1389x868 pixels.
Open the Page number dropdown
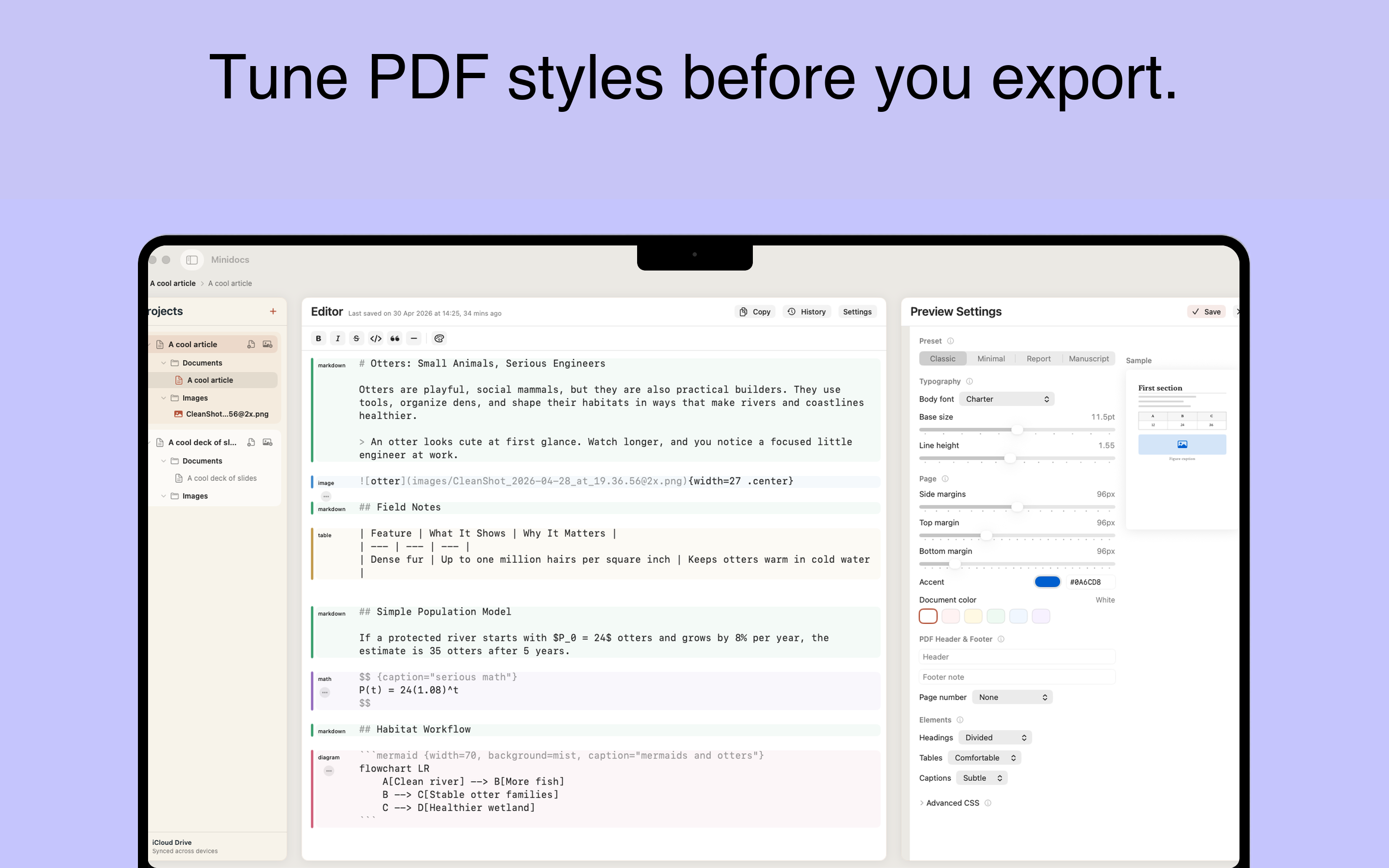click(x=1012, y=696)
